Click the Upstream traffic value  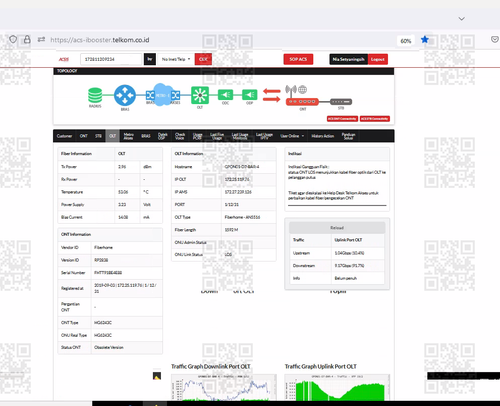point(349,253)
